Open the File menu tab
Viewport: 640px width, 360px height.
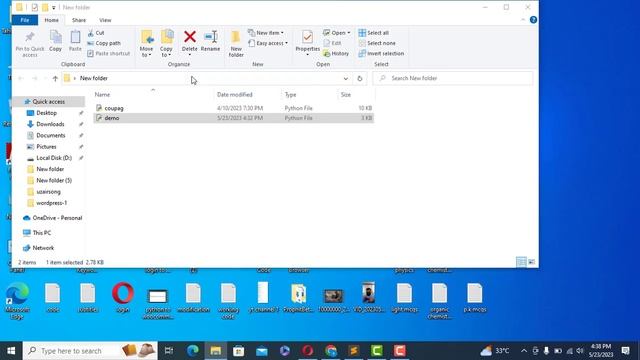[x=24, y=20]
